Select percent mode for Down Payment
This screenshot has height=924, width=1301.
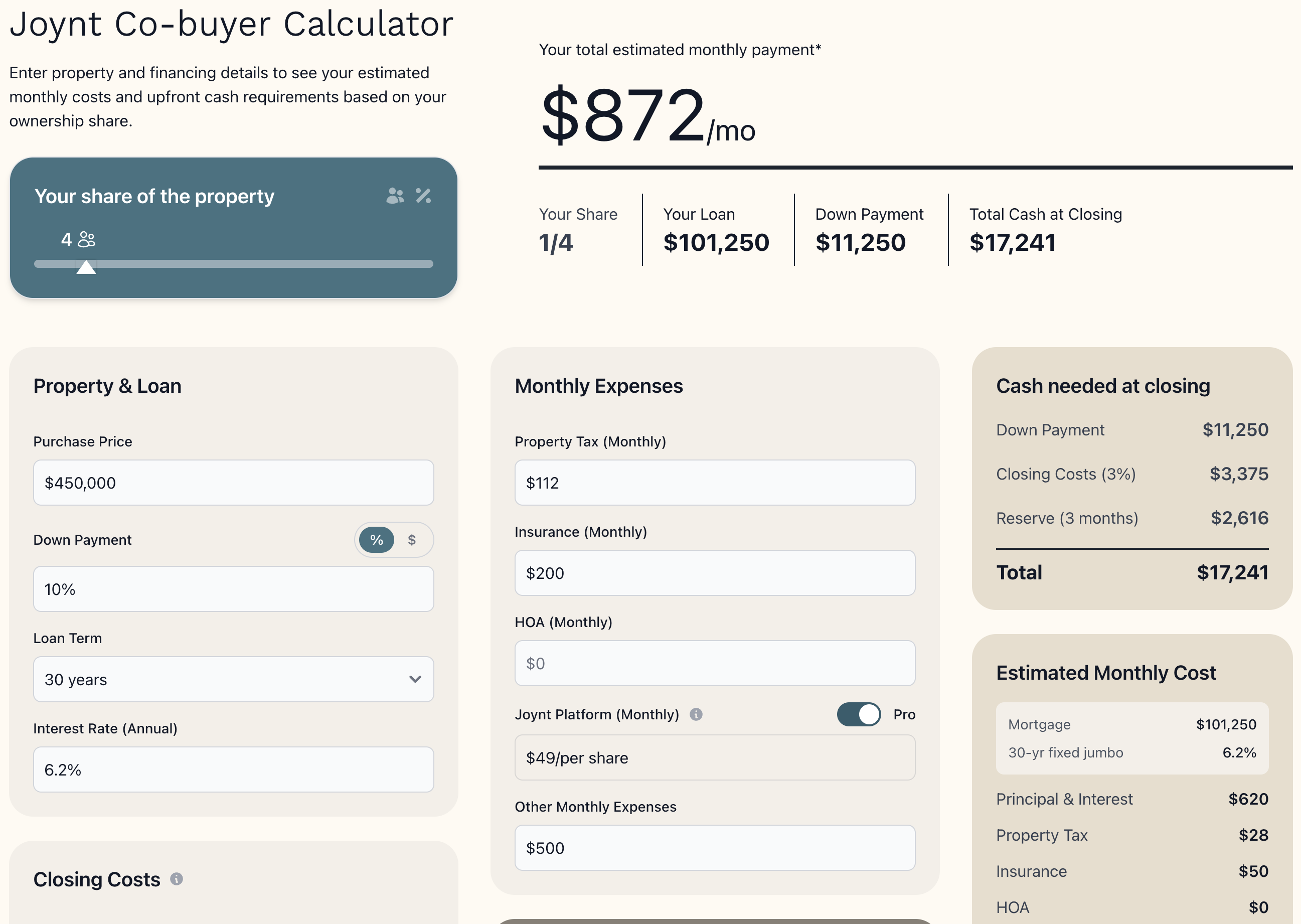[377, 540]
